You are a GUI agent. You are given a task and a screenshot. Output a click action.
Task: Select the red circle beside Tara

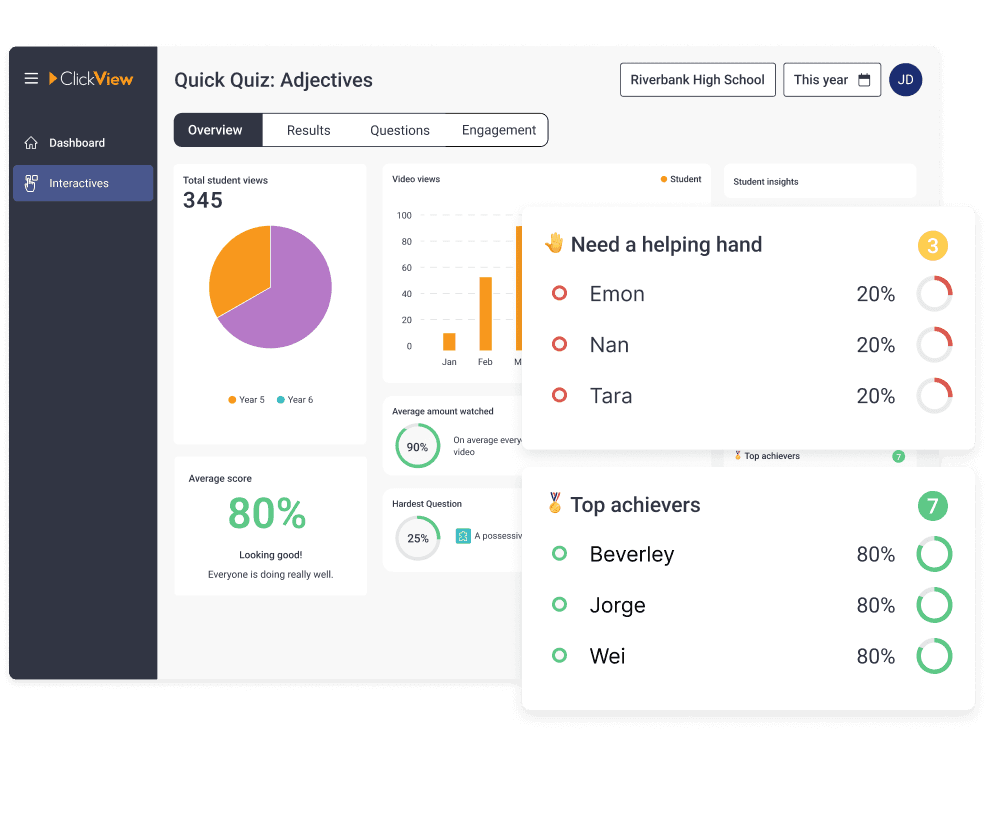coord(560,395)
